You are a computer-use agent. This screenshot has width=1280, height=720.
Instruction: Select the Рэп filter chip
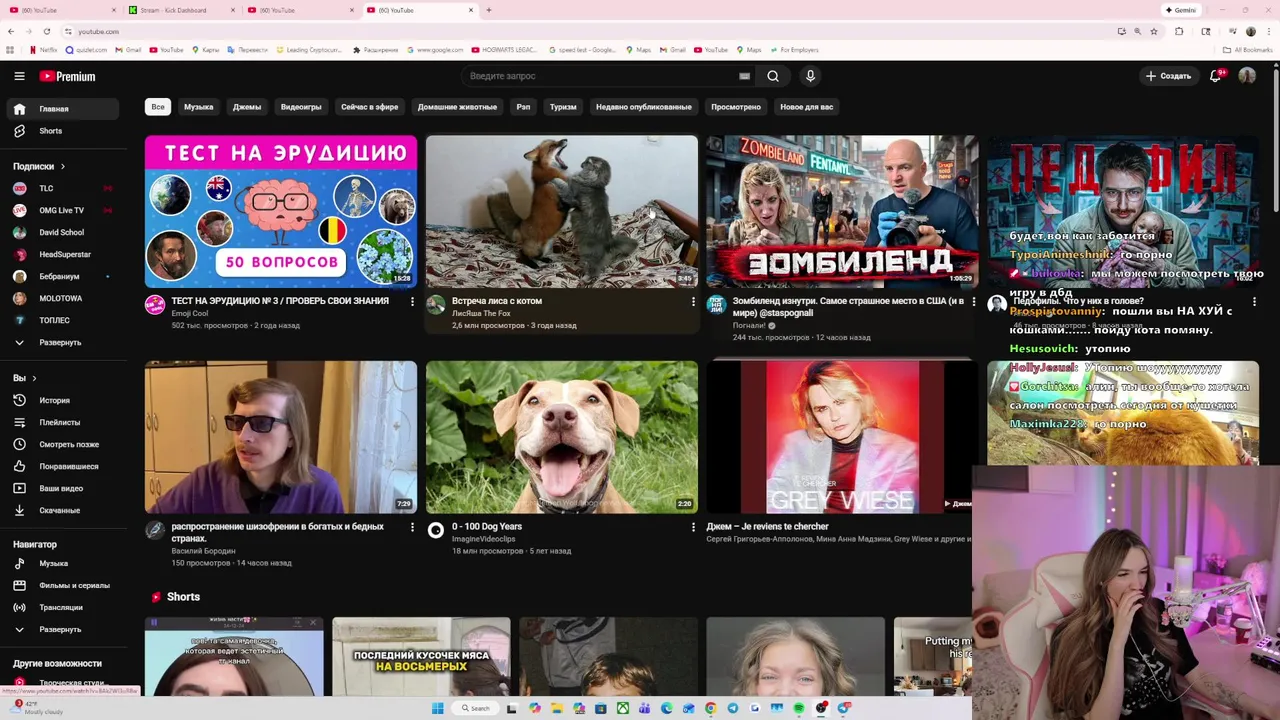click(523, 107)
